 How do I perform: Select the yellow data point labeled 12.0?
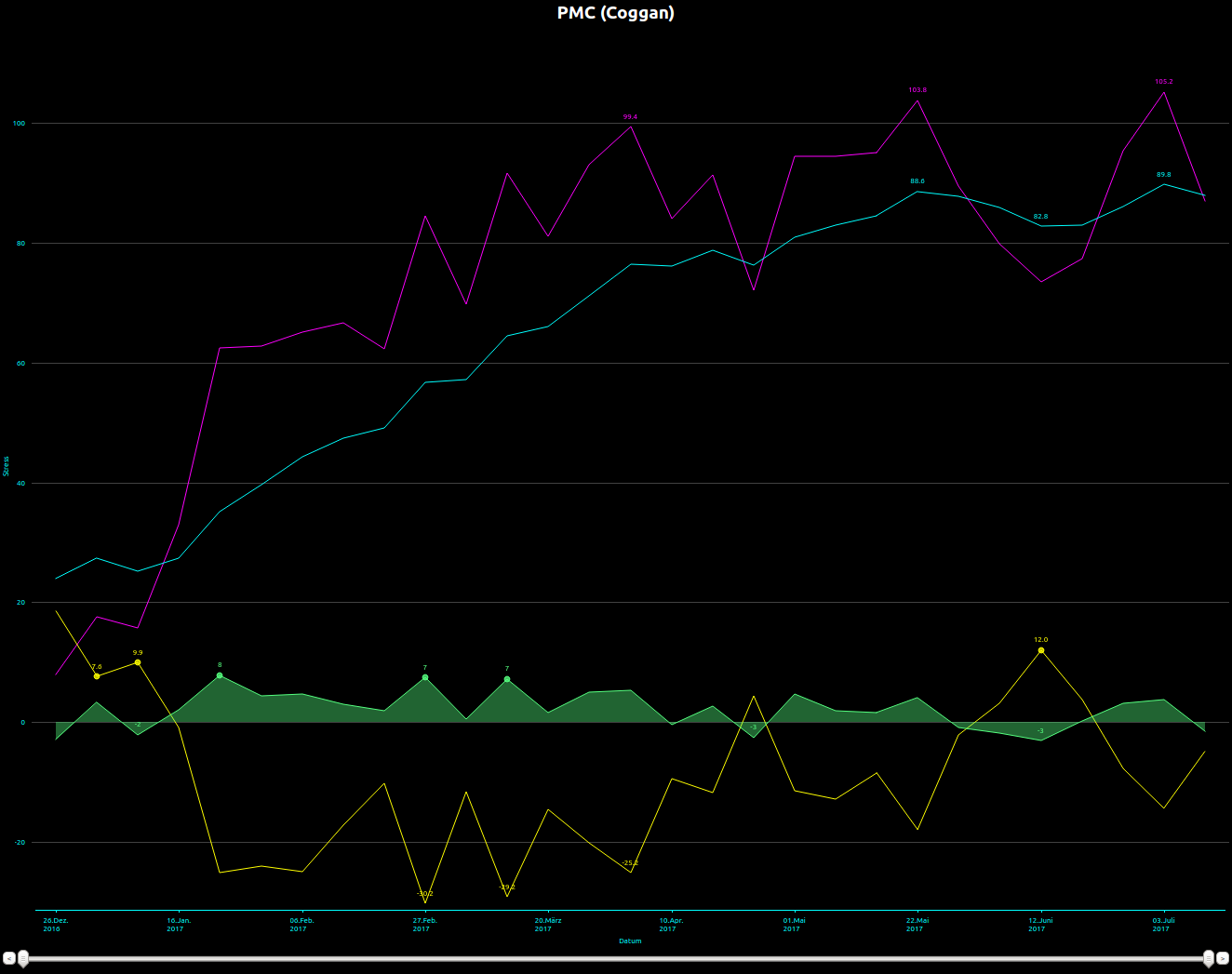(1041, 650)
